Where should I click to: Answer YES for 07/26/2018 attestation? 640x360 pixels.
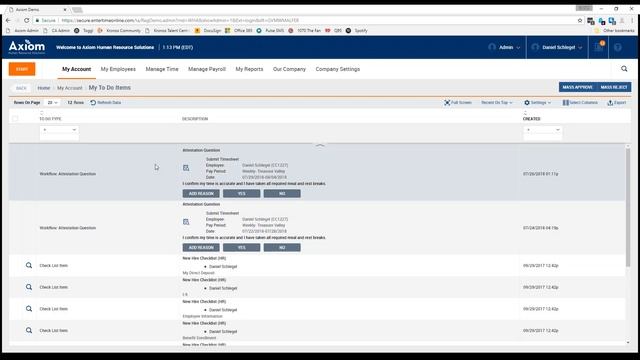coord(242,193)
